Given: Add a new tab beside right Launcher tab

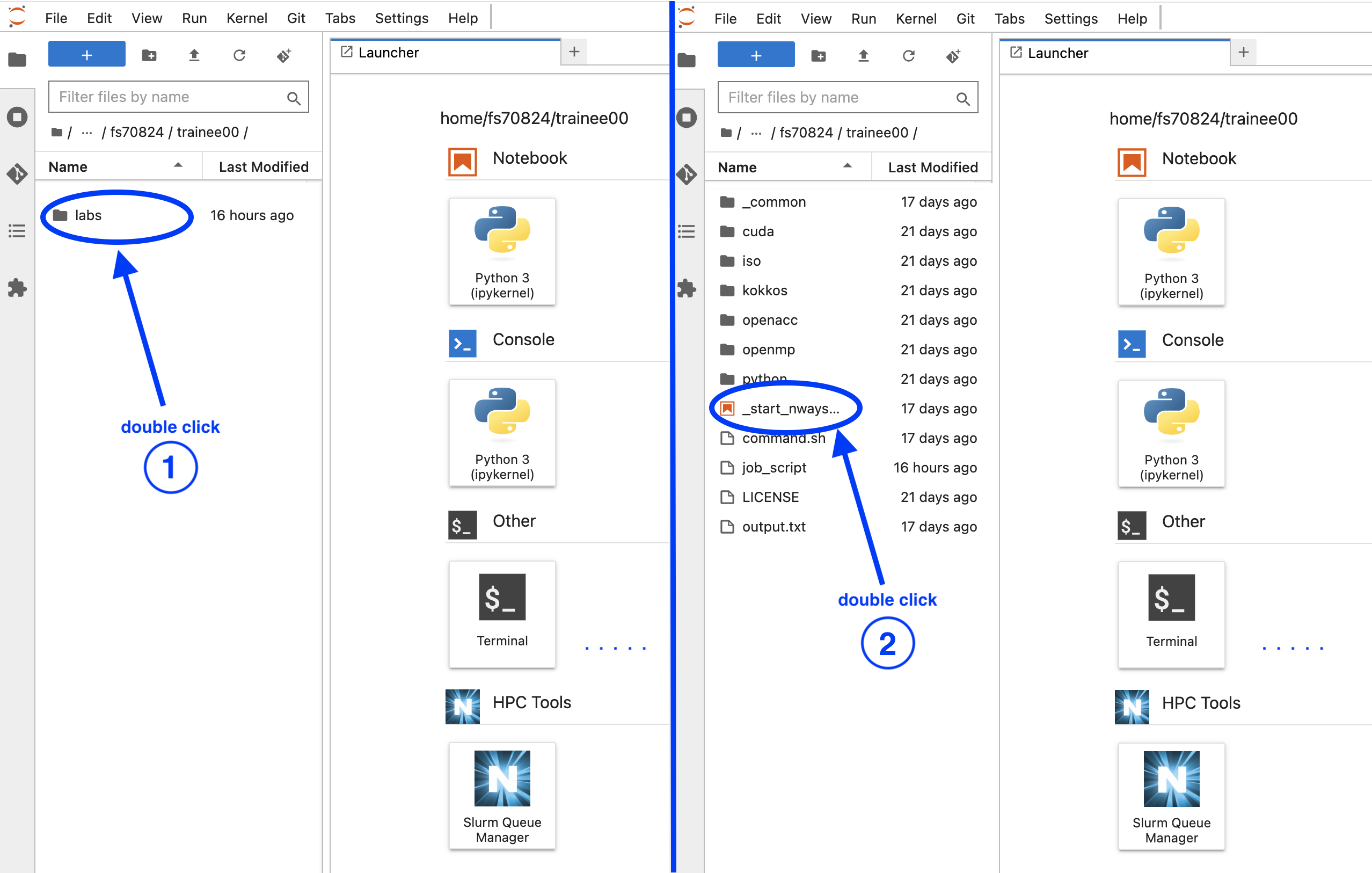Looking at the screenshot, I should [1243, 53].
